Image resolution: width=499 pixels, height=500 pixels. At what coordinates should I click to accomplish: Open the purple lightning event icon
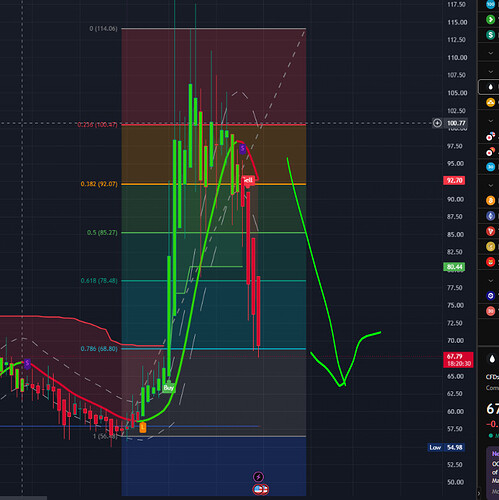point(258,477)
